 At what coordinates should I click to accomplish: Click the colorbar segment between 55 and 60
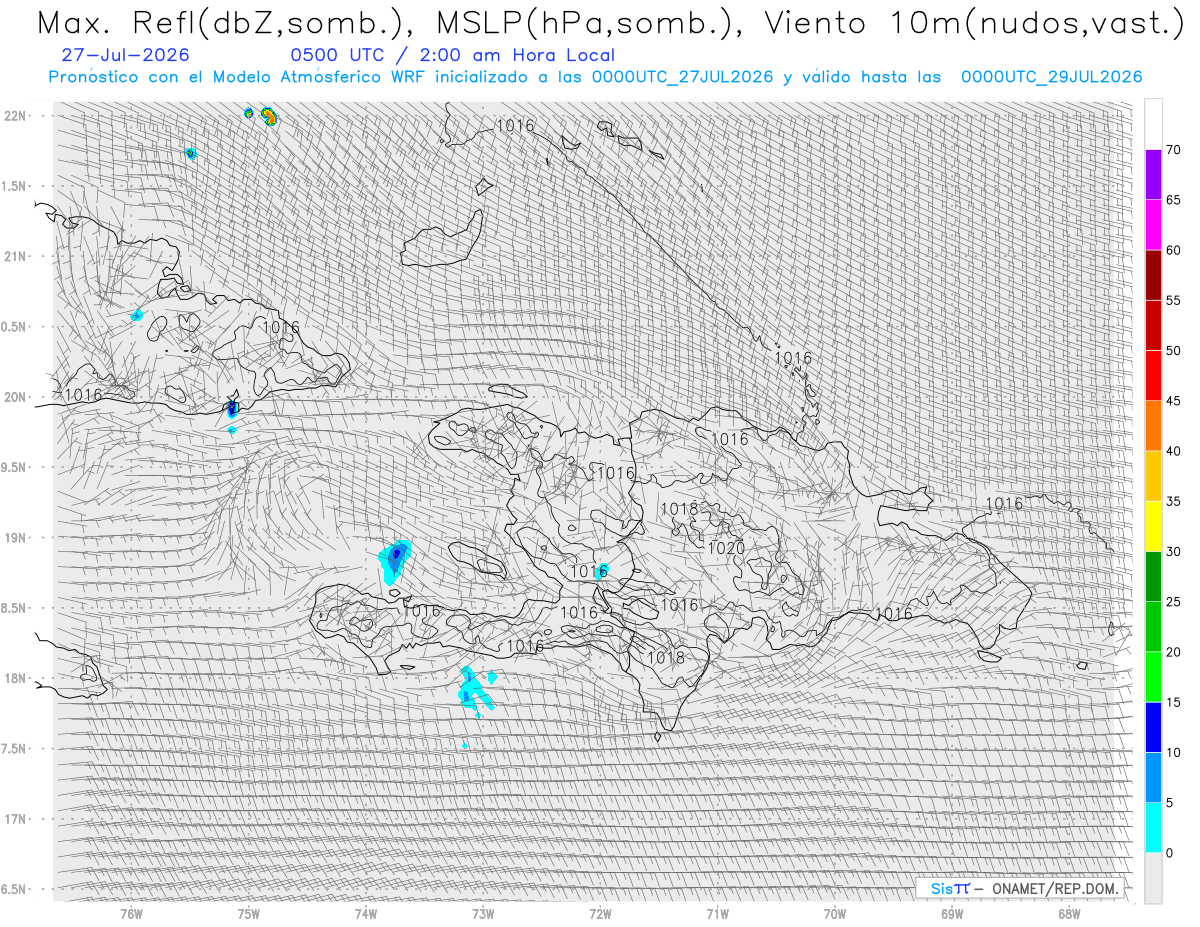(1153, 275)
